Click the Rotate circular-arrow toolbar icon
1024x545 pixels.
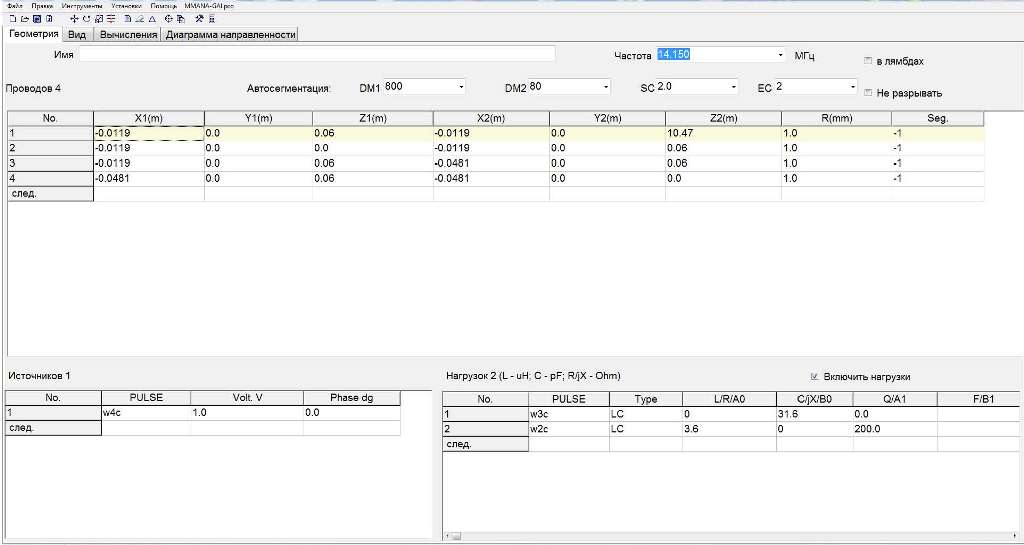86,18
